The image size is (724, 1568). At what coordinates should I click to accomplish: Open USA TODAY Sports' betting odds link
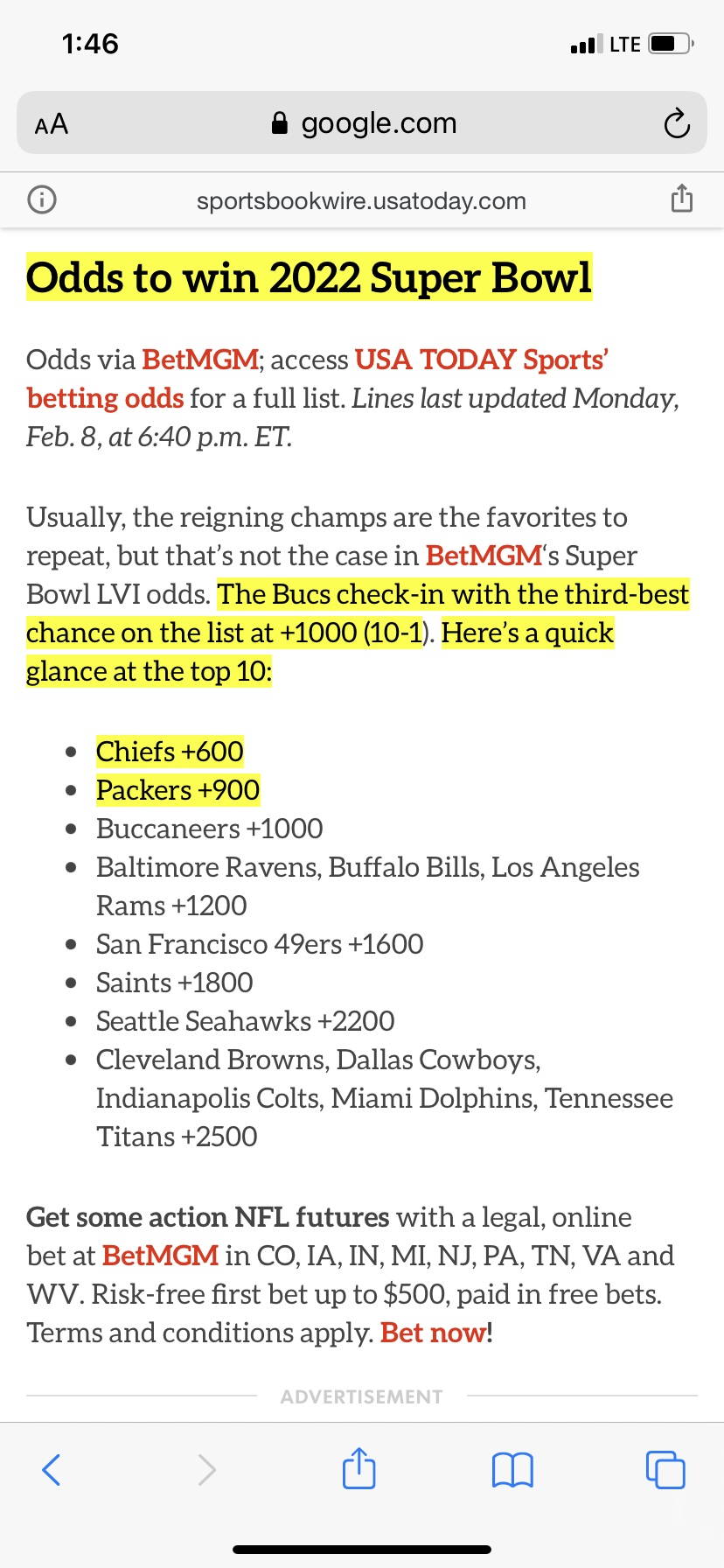[x=317, y=379]
